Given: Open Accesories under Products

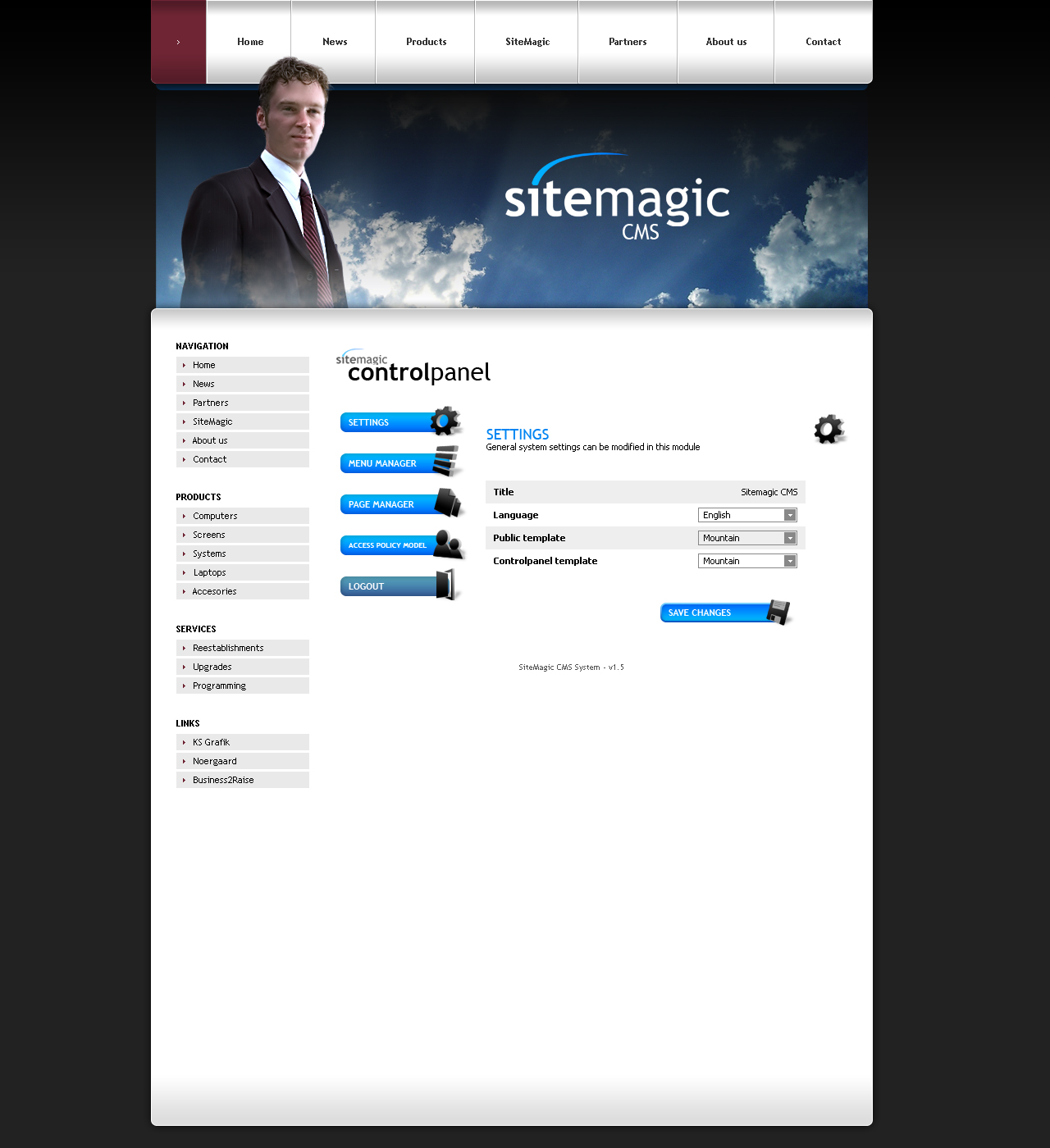Looking at the screenshot, I should (243, 591).
